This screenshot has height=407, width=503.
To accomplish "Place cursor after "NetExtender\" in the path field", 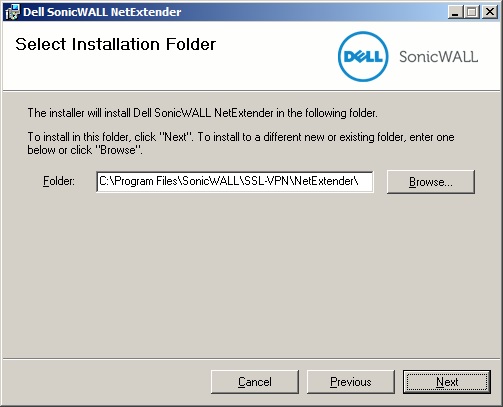I will tap(360, 182).
